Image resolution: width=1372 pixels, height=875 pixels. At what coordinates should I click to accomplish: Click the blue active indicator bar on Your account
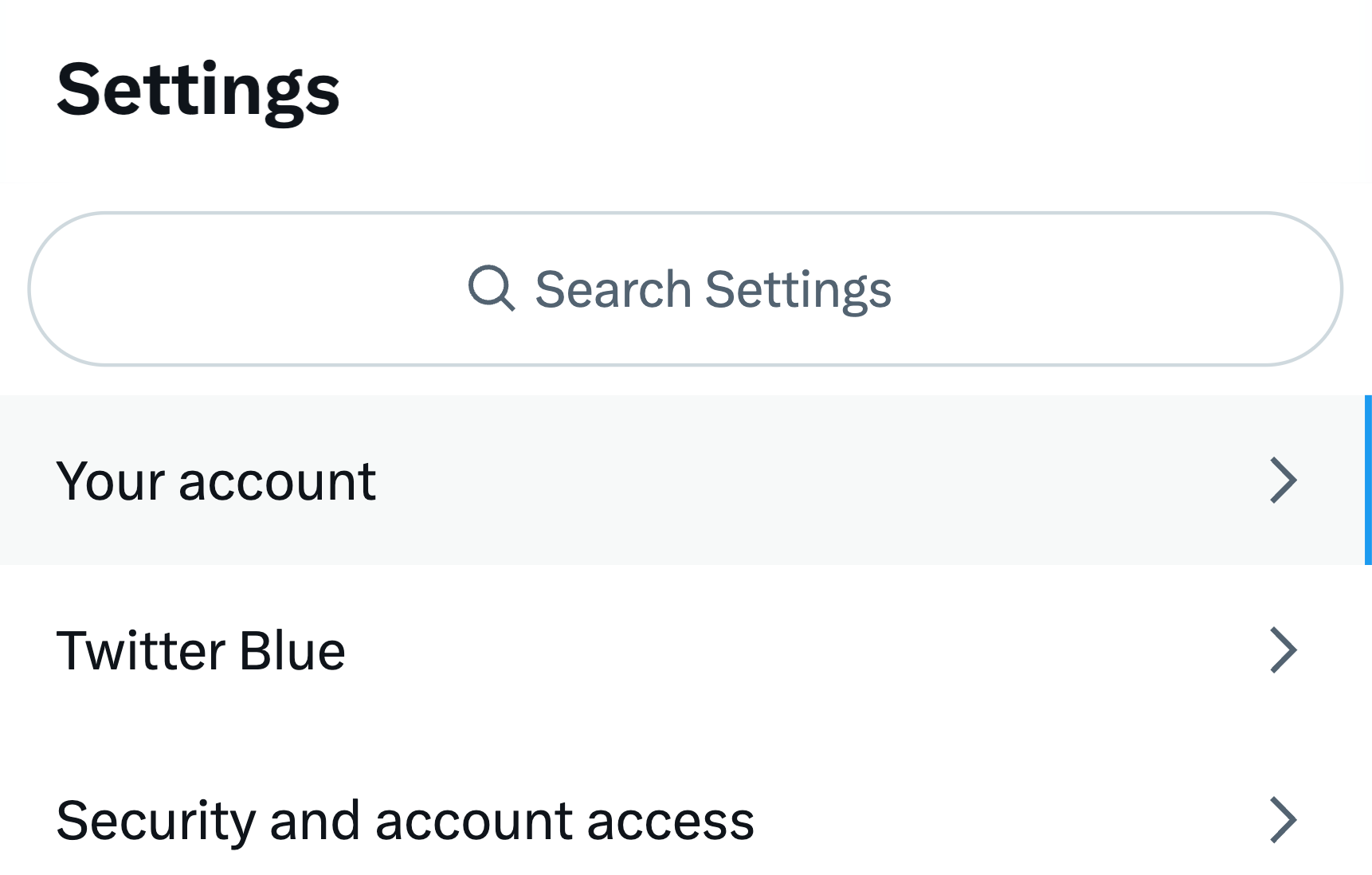click(x=1368, y=480)
